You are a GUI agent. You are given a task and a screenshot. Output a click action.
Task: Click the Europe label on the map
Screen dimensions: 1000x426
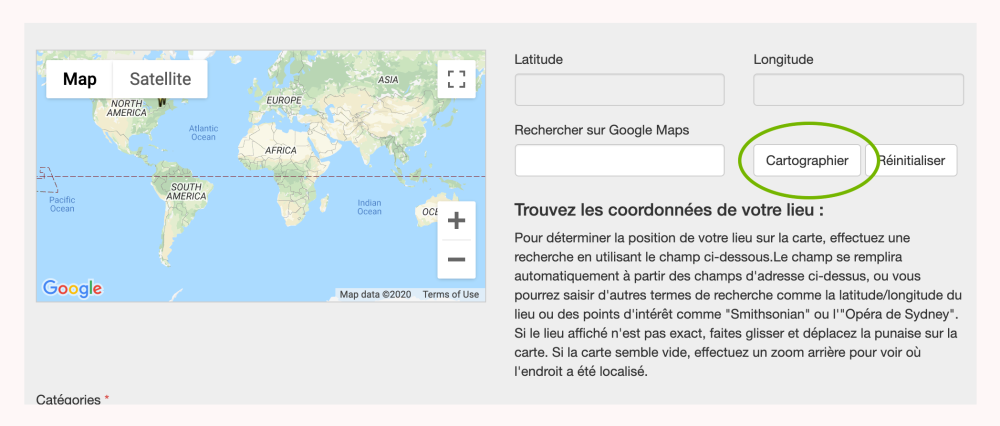(284, 100)
